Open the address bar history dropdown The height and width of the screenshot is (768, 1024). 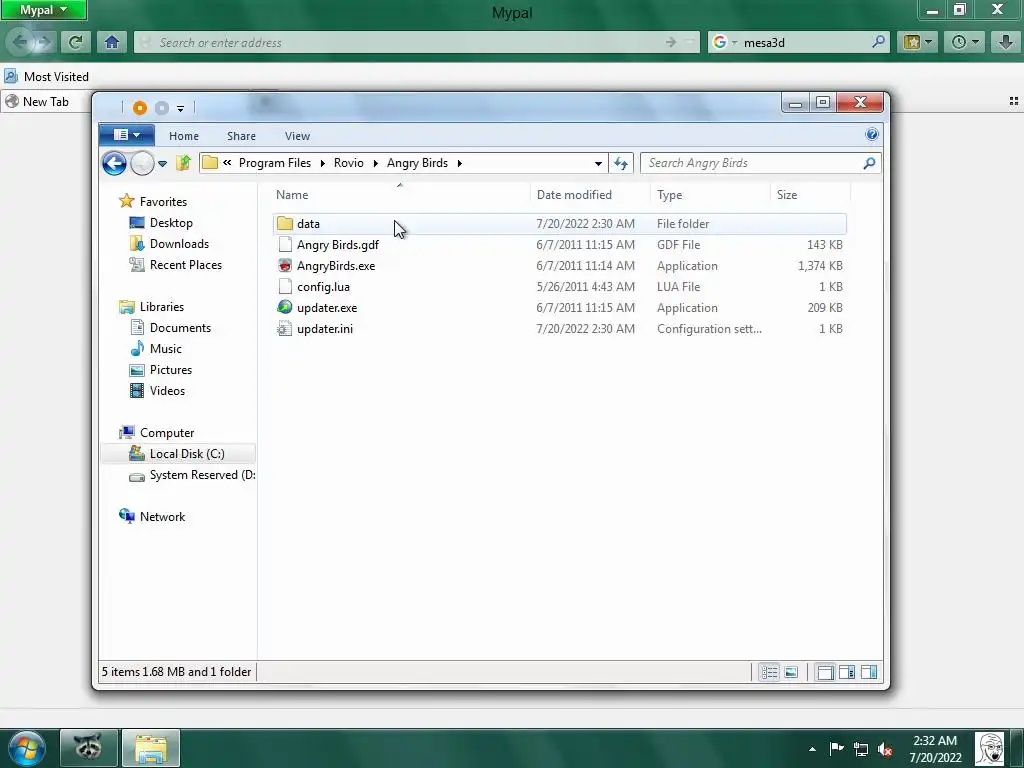coord(598,163)
